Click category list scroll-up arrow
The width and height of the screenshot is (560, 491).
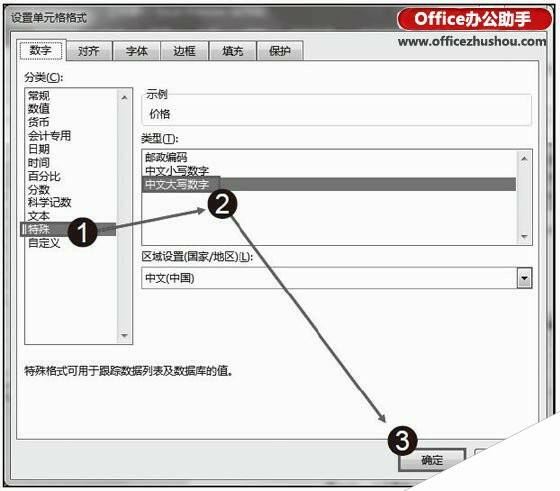pos(124,97)
